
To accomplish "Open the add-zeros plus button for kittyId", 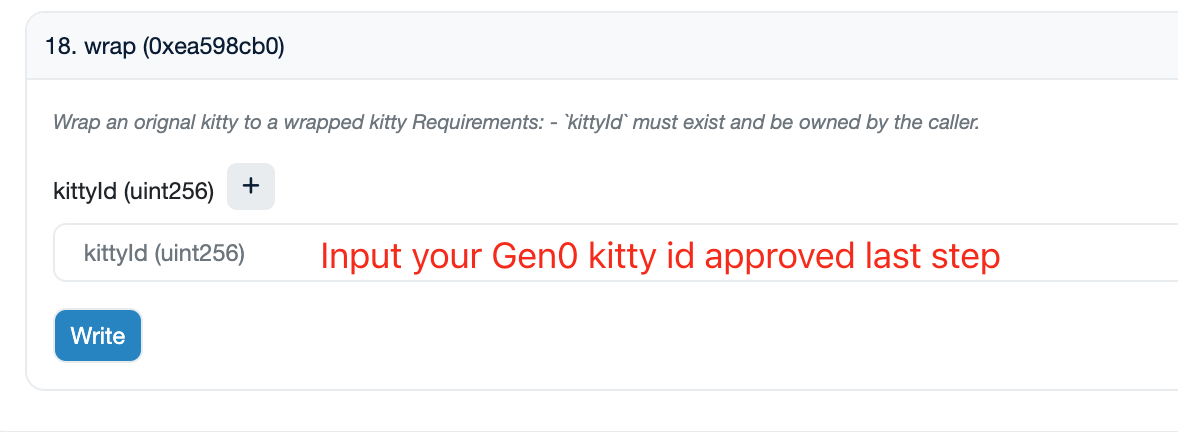I will tap(251, 186).
